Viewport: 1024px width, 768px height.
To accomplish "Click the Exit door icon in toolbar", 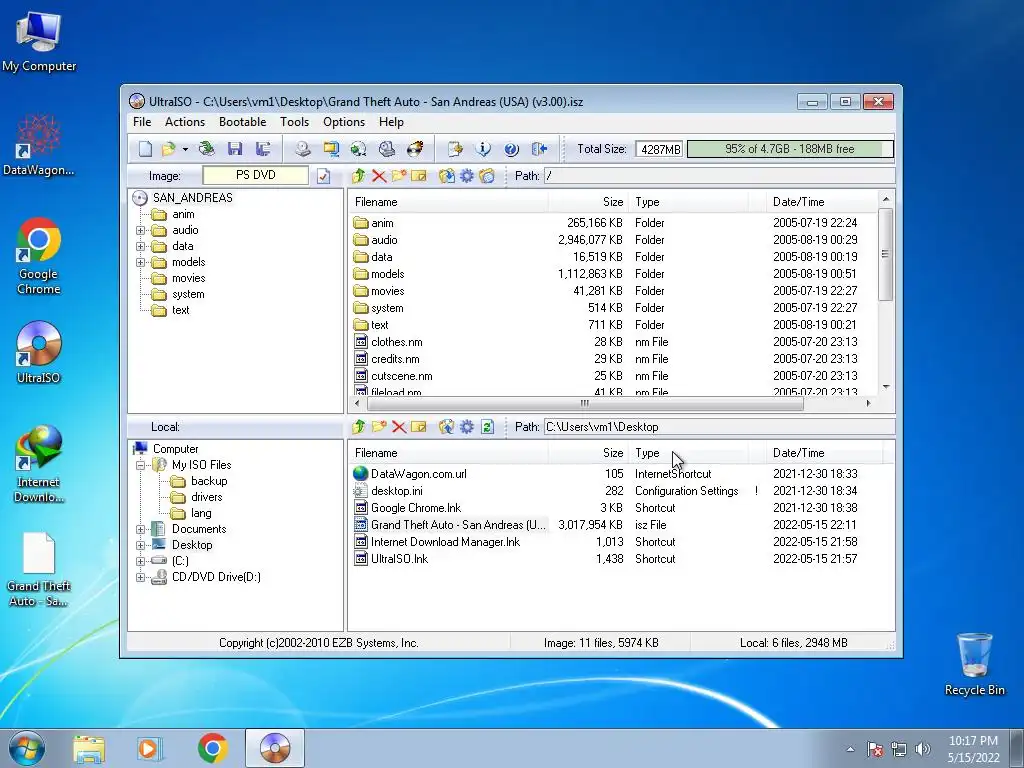I will tap(539, 149).
